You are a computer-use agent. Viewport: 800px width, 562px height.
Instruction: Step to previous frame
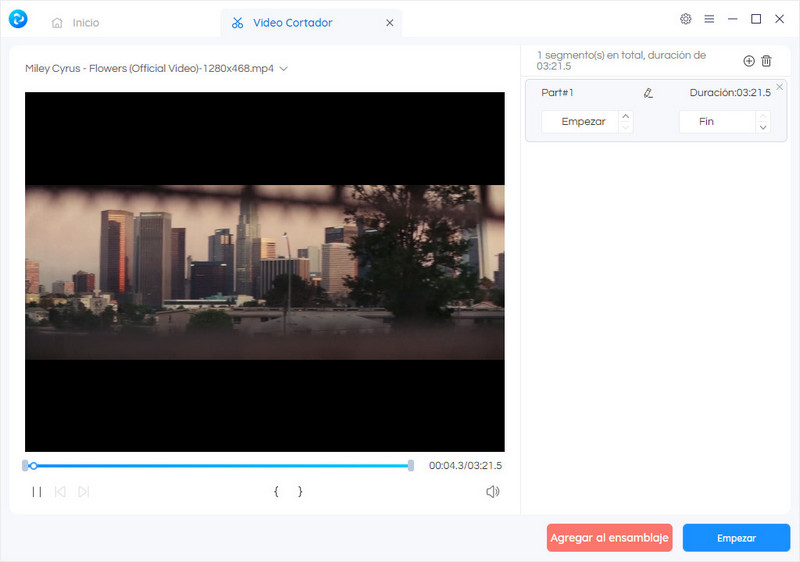(60, 492)
